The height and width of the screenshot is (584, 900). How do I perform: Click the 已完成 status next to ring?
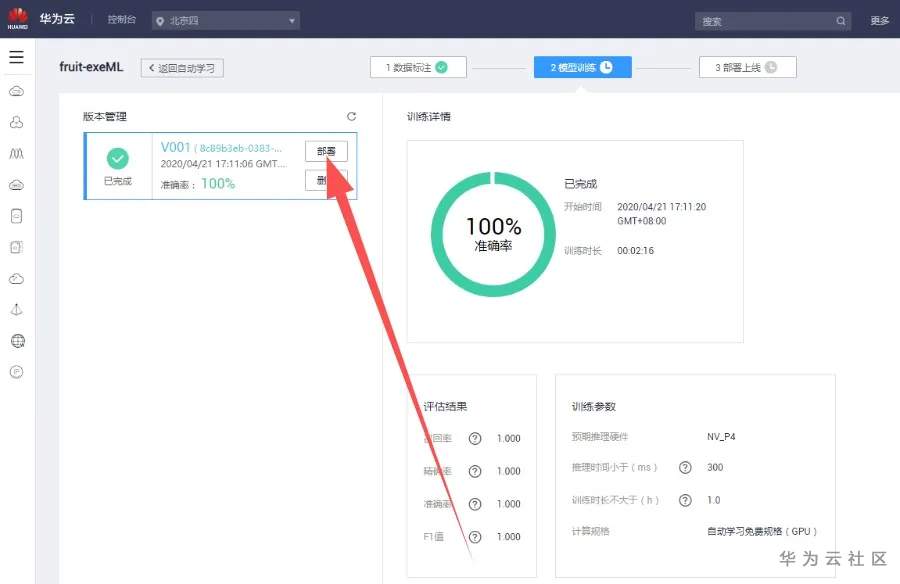pos(580,184)
